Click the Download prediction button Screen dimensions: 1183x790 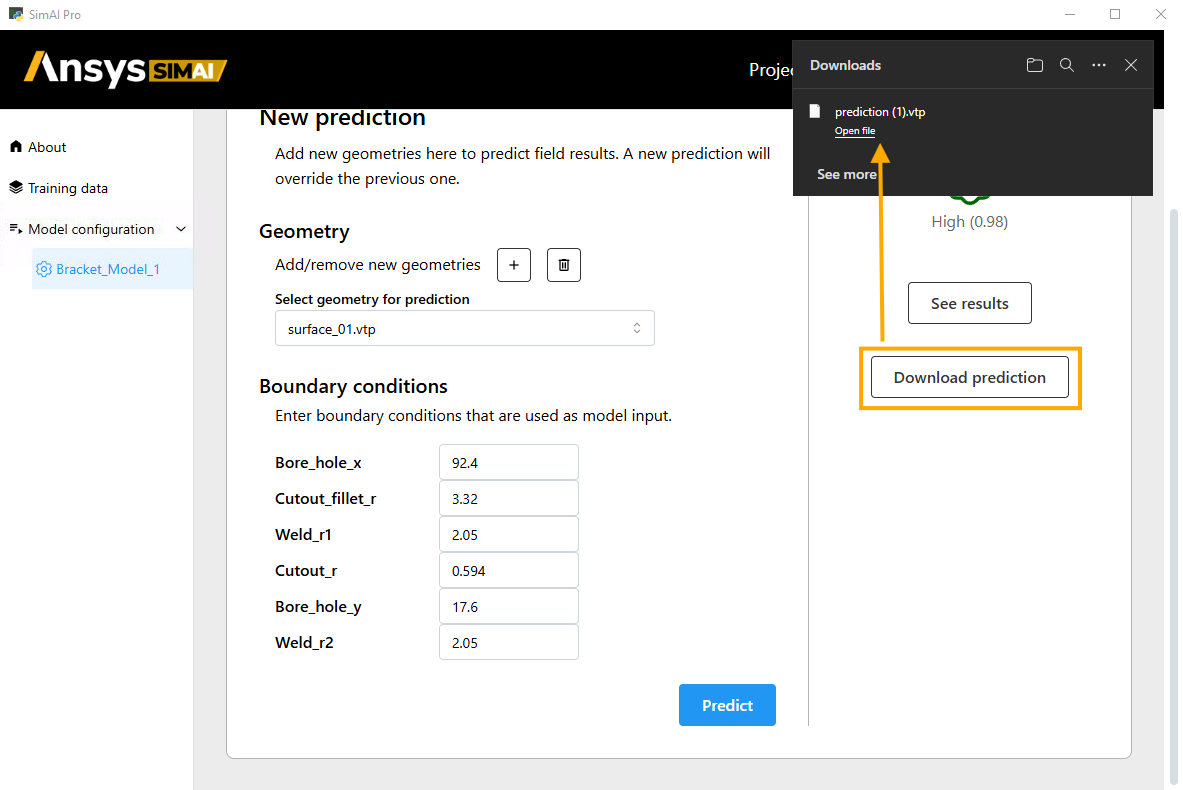(969, 378)
